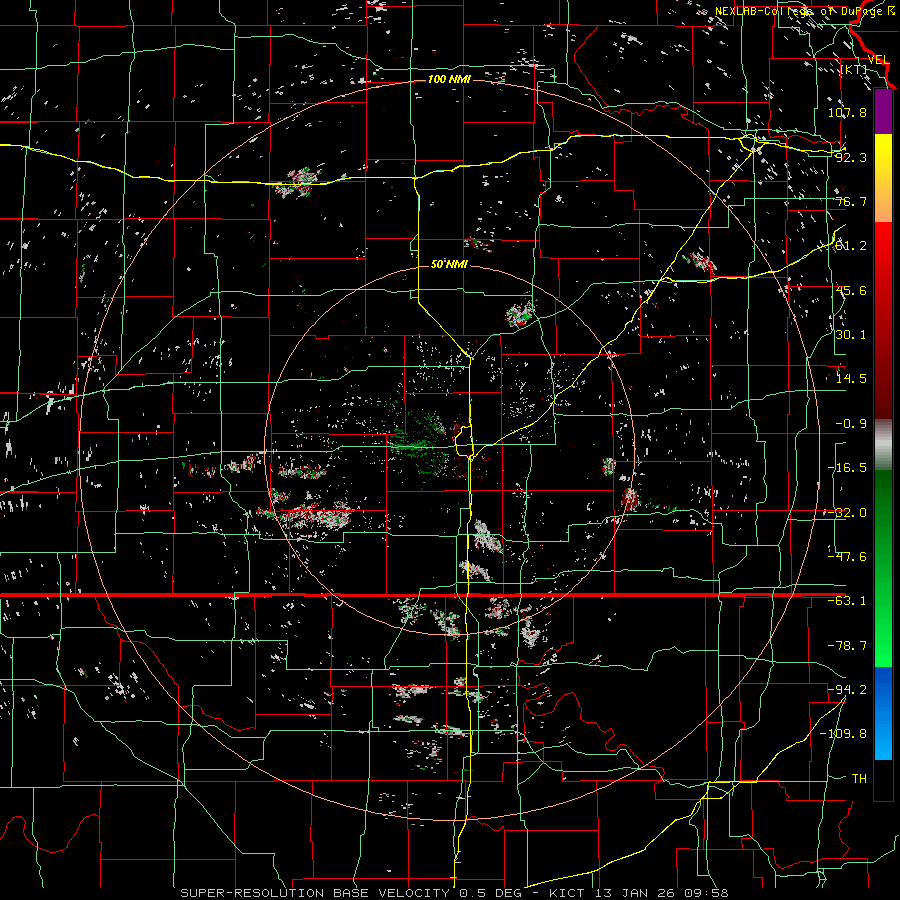Click the -0.9 velocity scale value

tap(851, 424)
